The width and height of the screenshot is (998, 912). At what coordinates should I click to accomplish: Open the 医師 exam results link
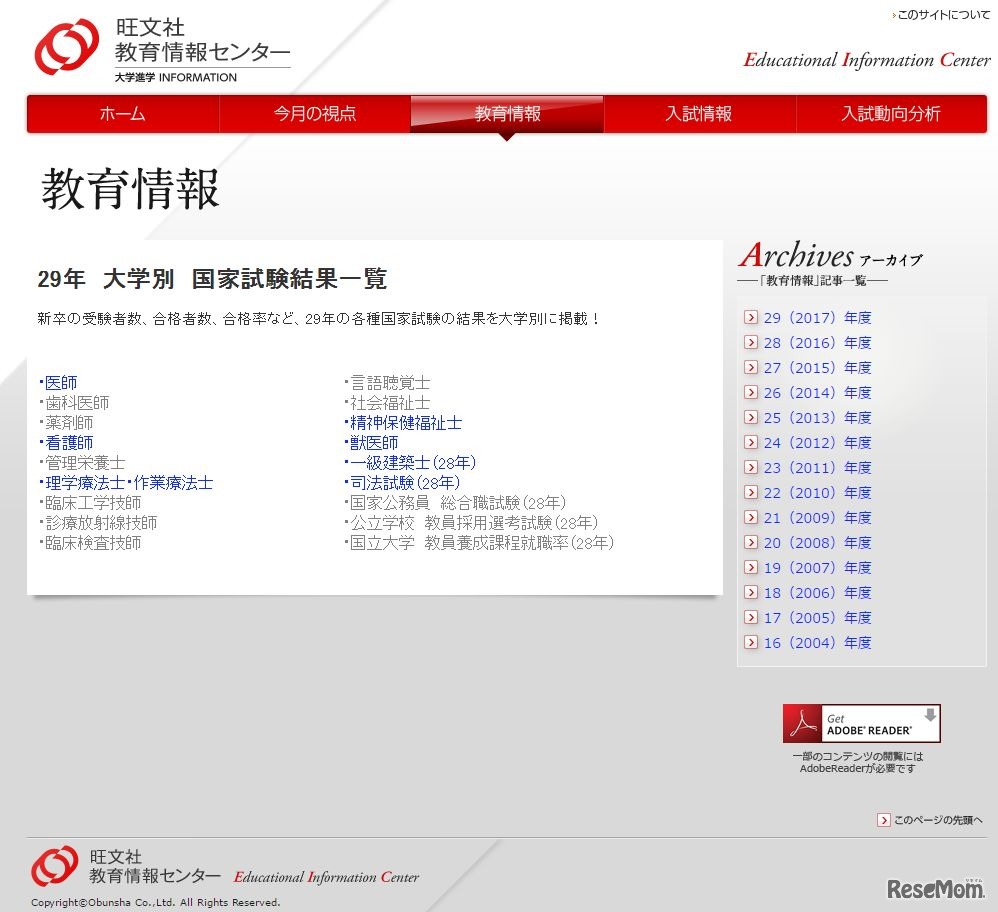[x=61, y=382]
